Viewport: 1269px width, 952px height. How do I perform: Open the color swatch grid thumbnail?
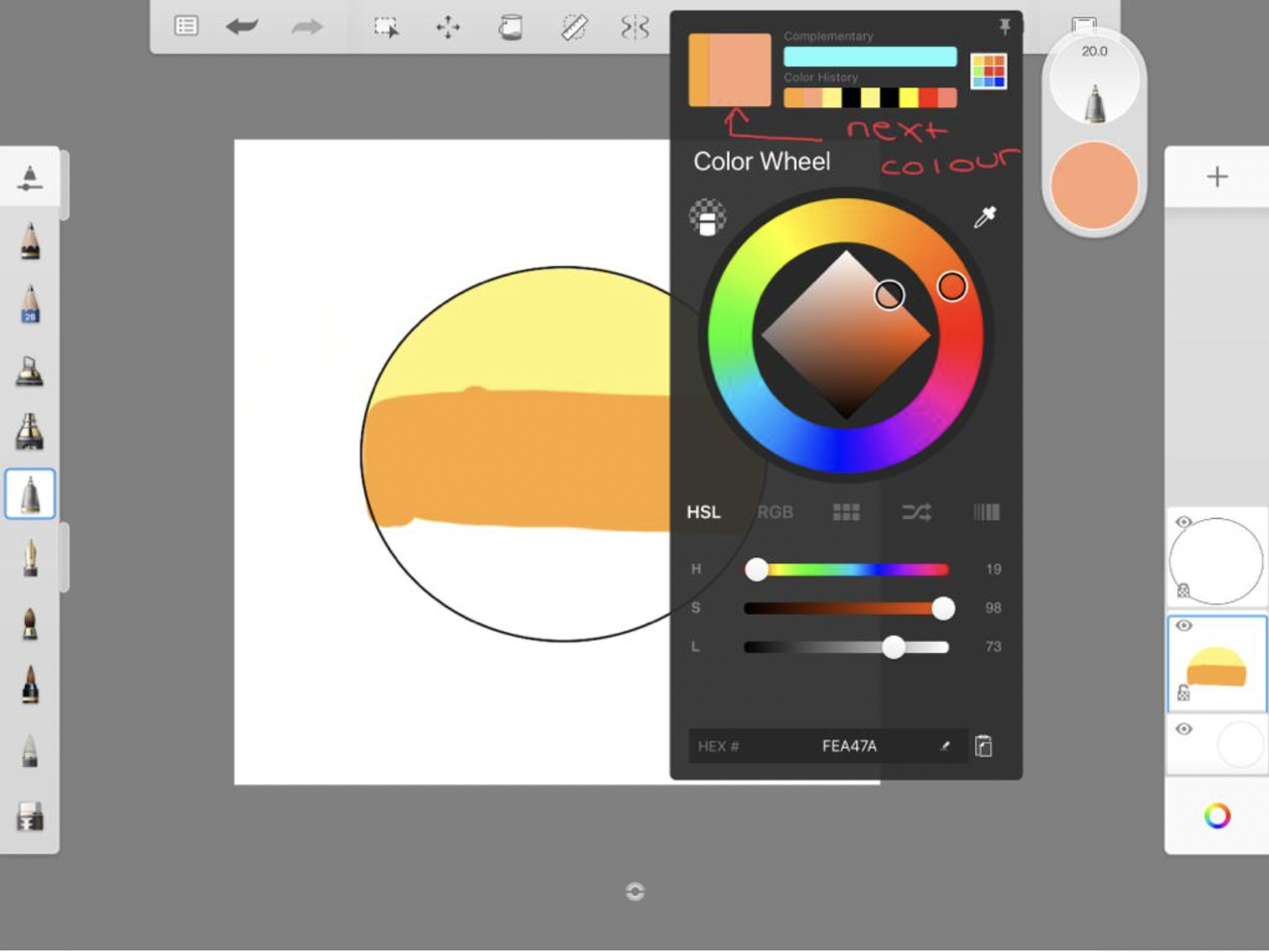(988, 72)
